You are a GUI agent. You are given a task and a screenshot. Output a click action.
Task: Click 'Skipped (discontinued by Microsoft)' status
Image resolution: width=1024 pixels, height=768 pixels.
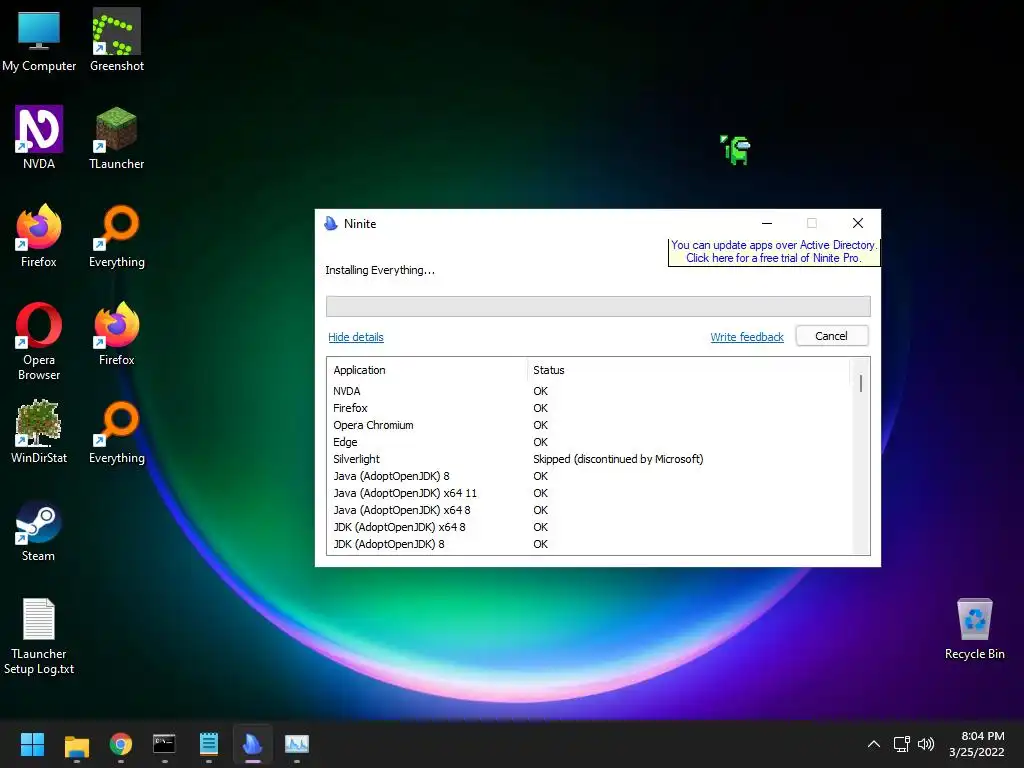tap(618, 459)
